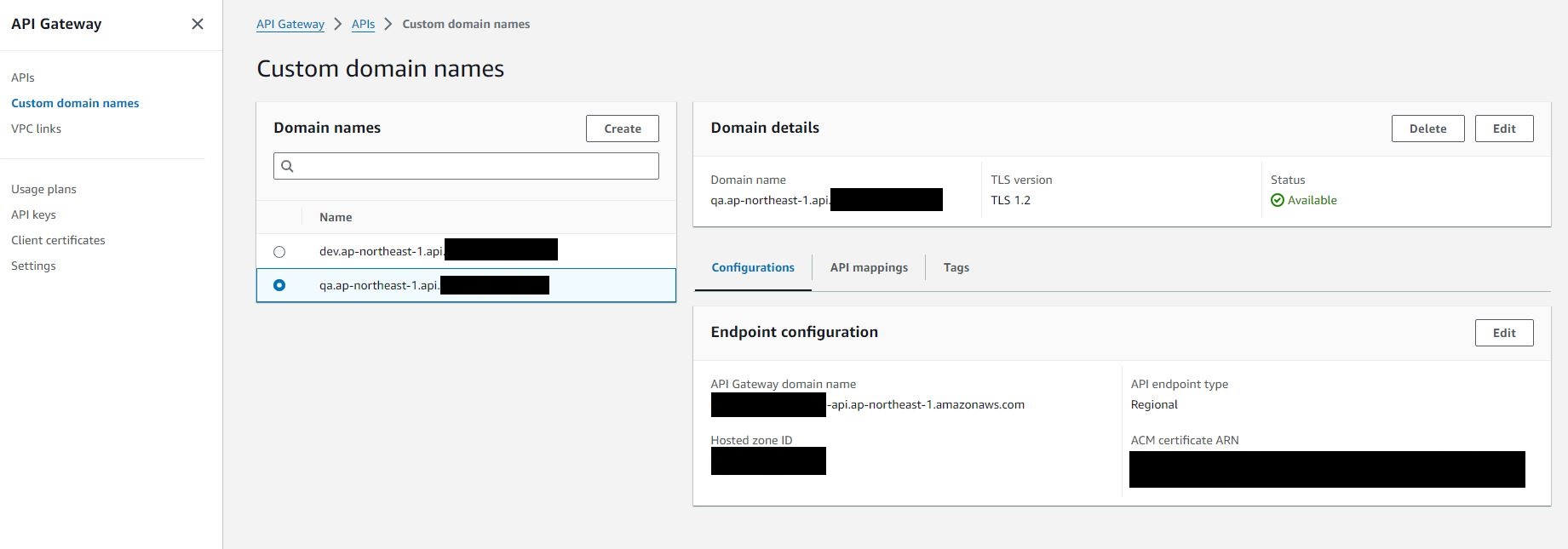The image size is (1568, 549).
Task: Click the Create domain name button
Action: pos(623,129)
